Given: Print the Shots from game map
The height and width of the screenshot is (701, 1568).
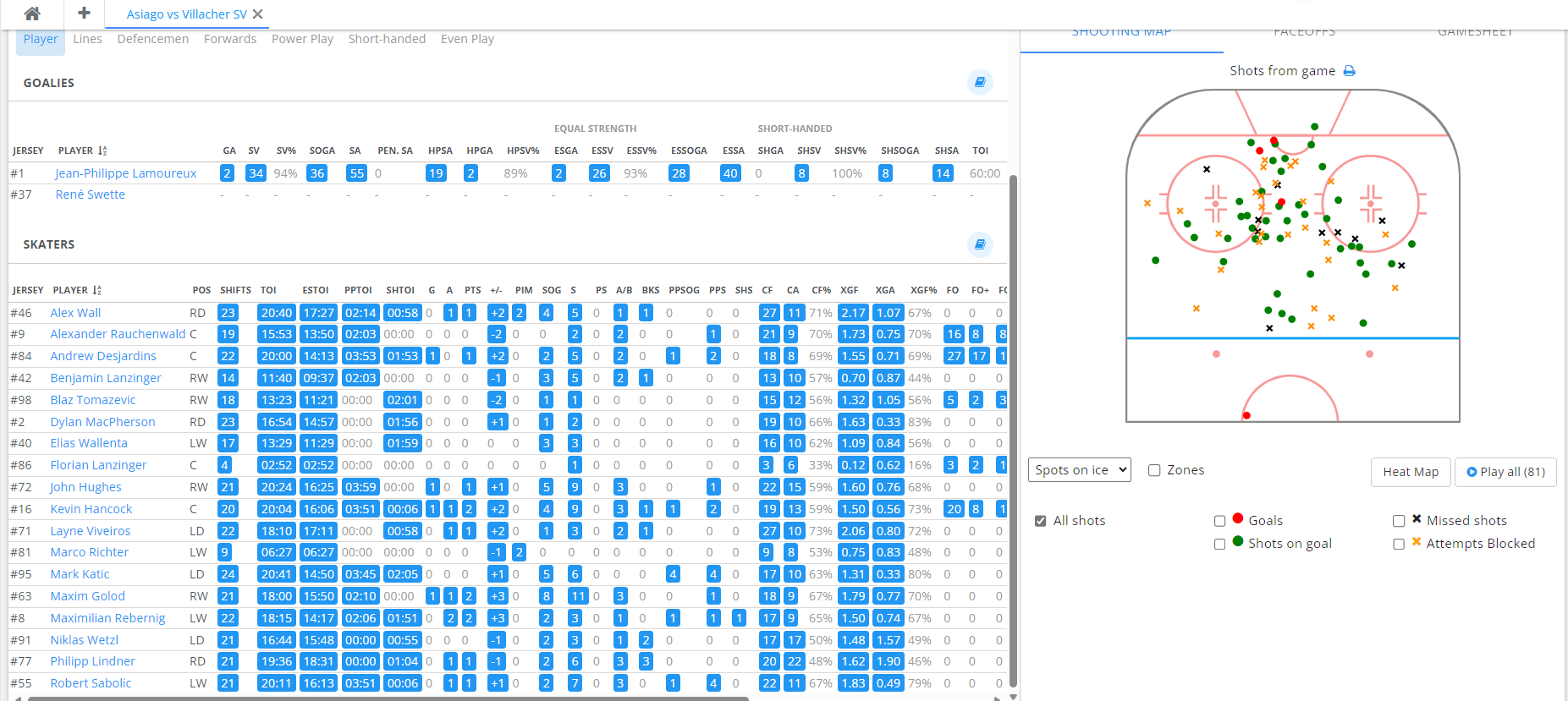Looking at the screenshot, I should point(1350,71).
